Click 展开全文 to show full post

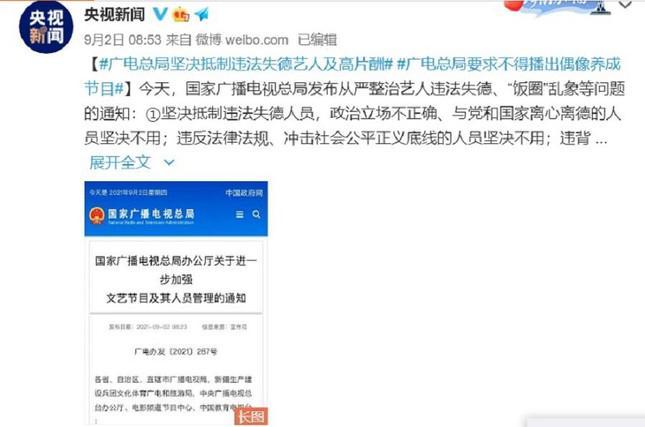[120, 162]
